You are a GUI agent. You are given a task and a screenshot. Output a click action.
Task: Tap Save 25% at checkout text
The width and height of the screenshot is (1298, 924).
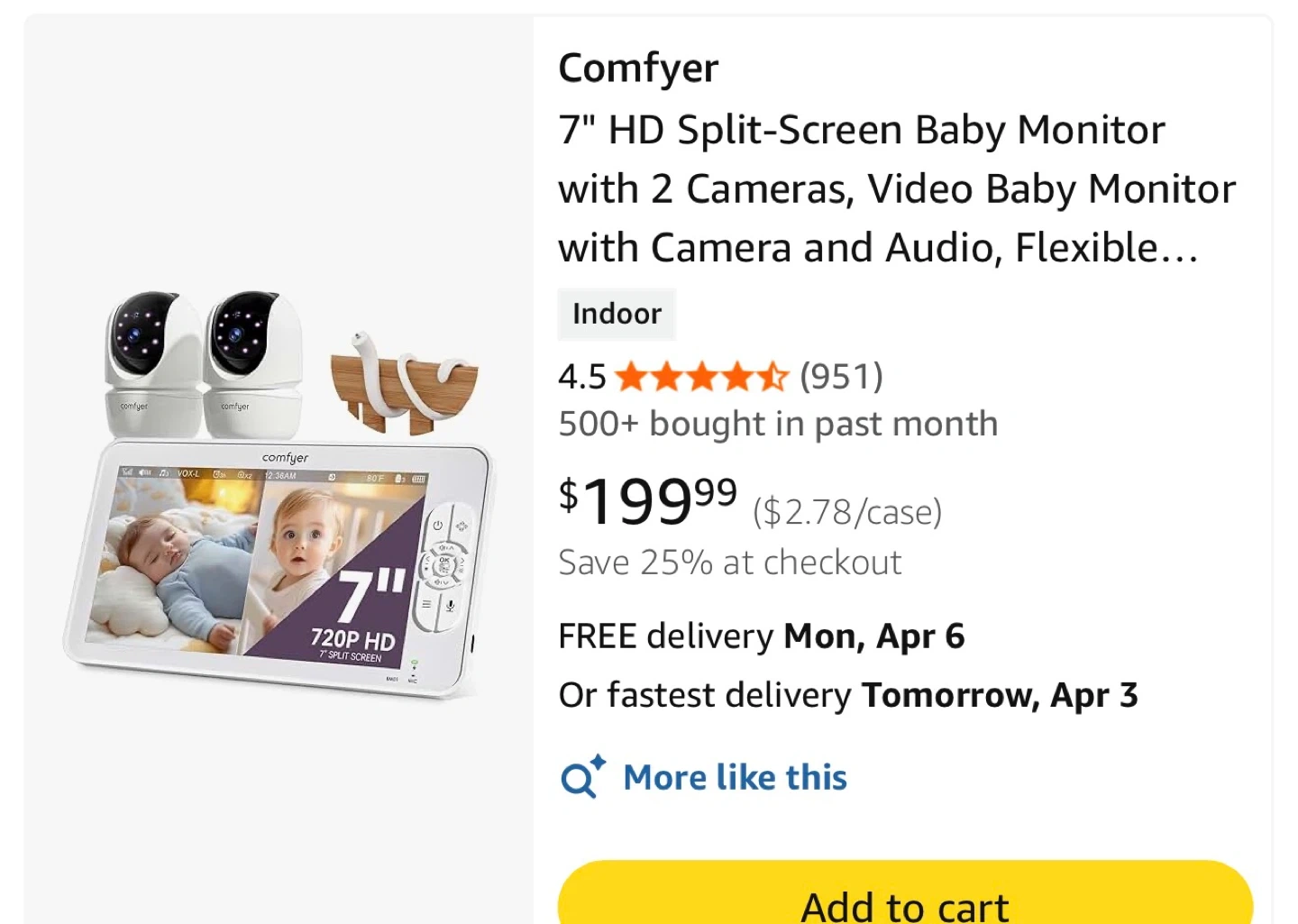click(x=729, y=563)
